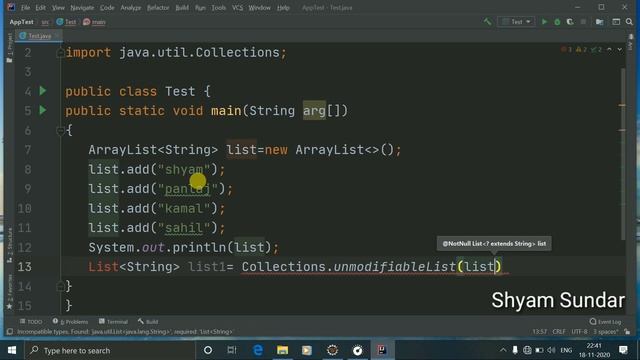Open the Edit menu
This screenshot has width=640, height=360.
(40, 7)
